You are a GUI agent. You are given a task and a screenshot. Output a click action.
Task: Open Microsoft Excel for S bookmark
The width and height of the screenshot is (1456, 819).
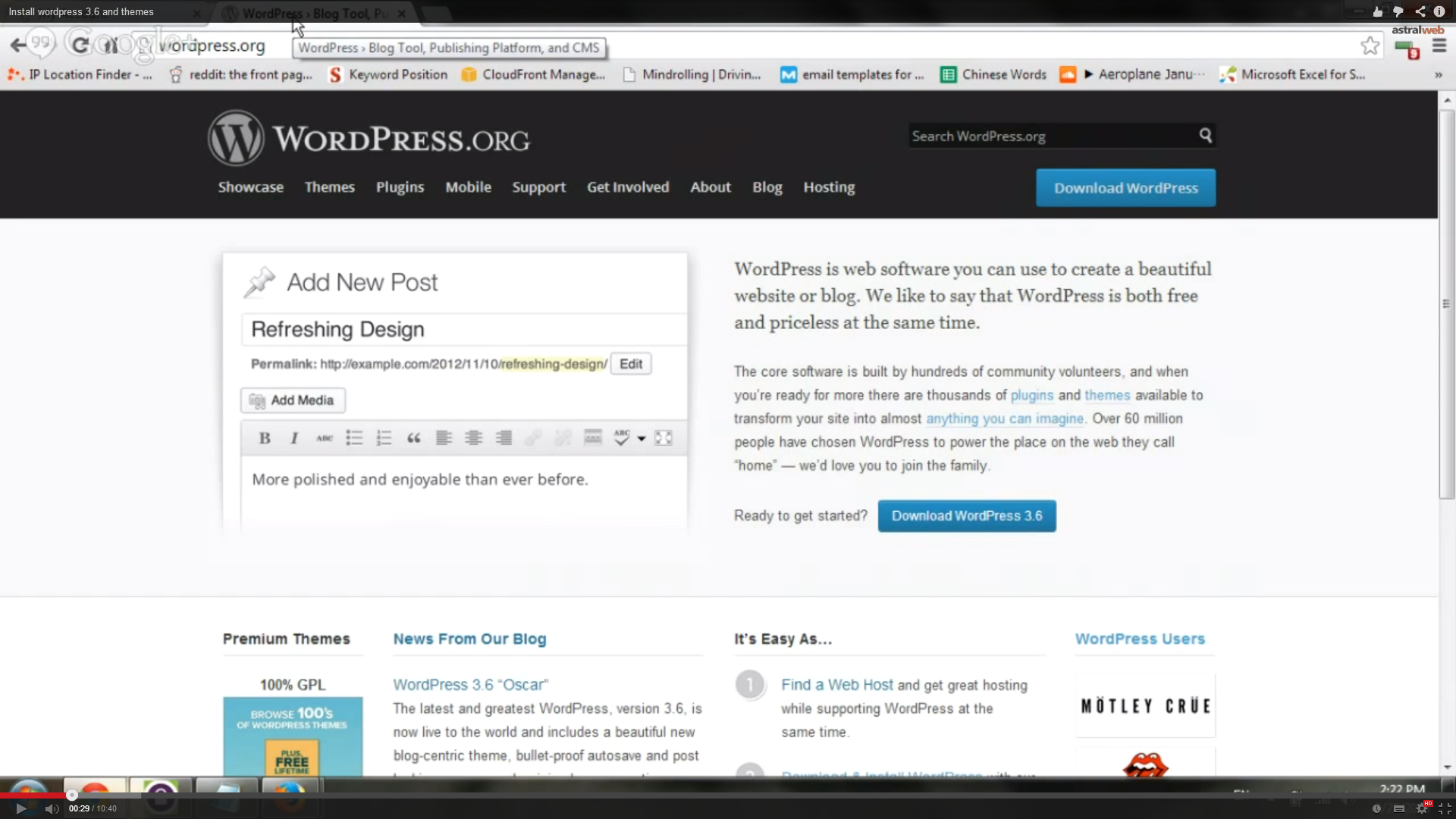1292,74
